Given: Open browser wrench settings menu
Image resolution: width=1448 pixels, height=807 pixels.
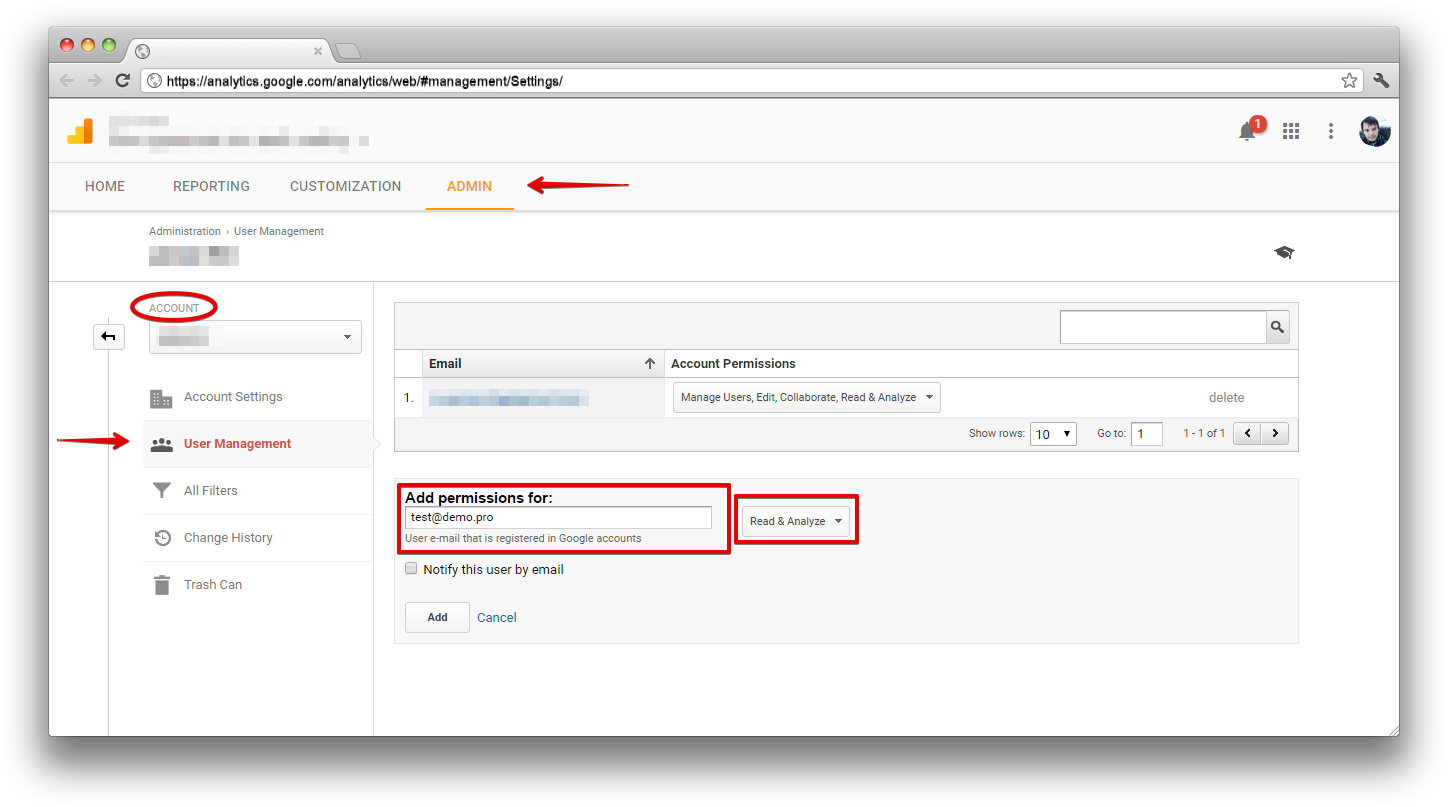Looking at the screenshot, I should point(1382,81).
